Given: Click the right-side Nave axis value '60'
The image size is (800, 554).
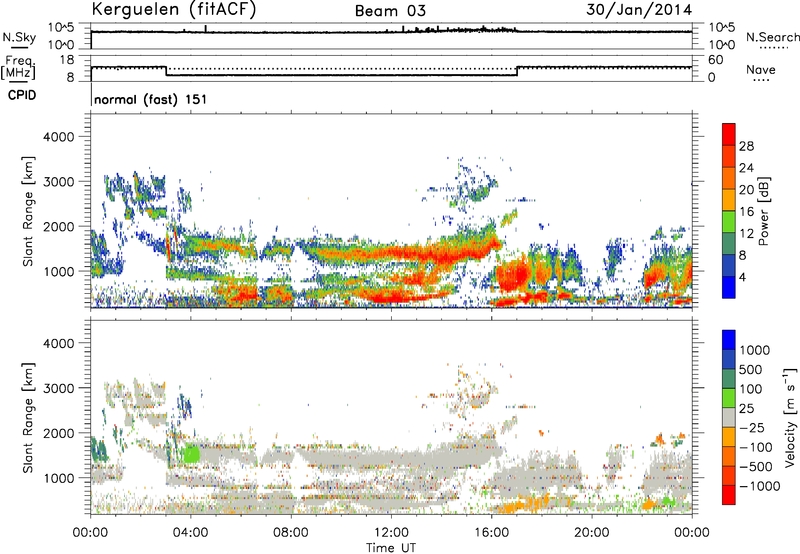Looking at the screenshot, I should coord(715,60).
